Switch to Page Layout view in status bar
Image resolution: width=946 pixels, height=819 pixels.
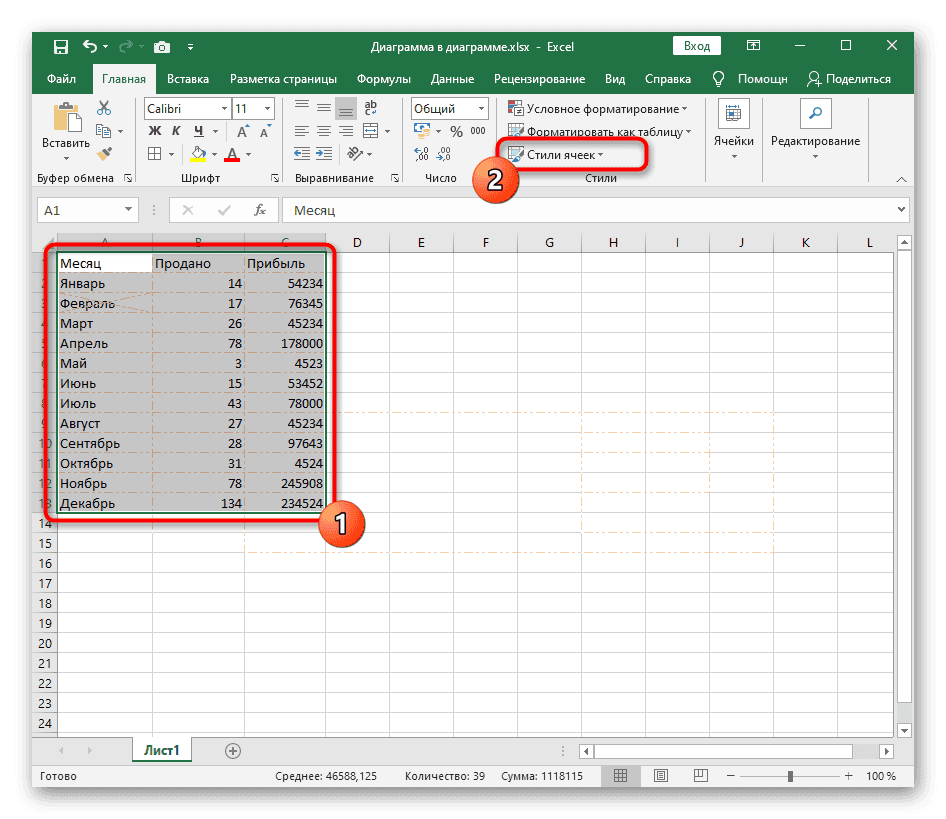coord(653,776)
